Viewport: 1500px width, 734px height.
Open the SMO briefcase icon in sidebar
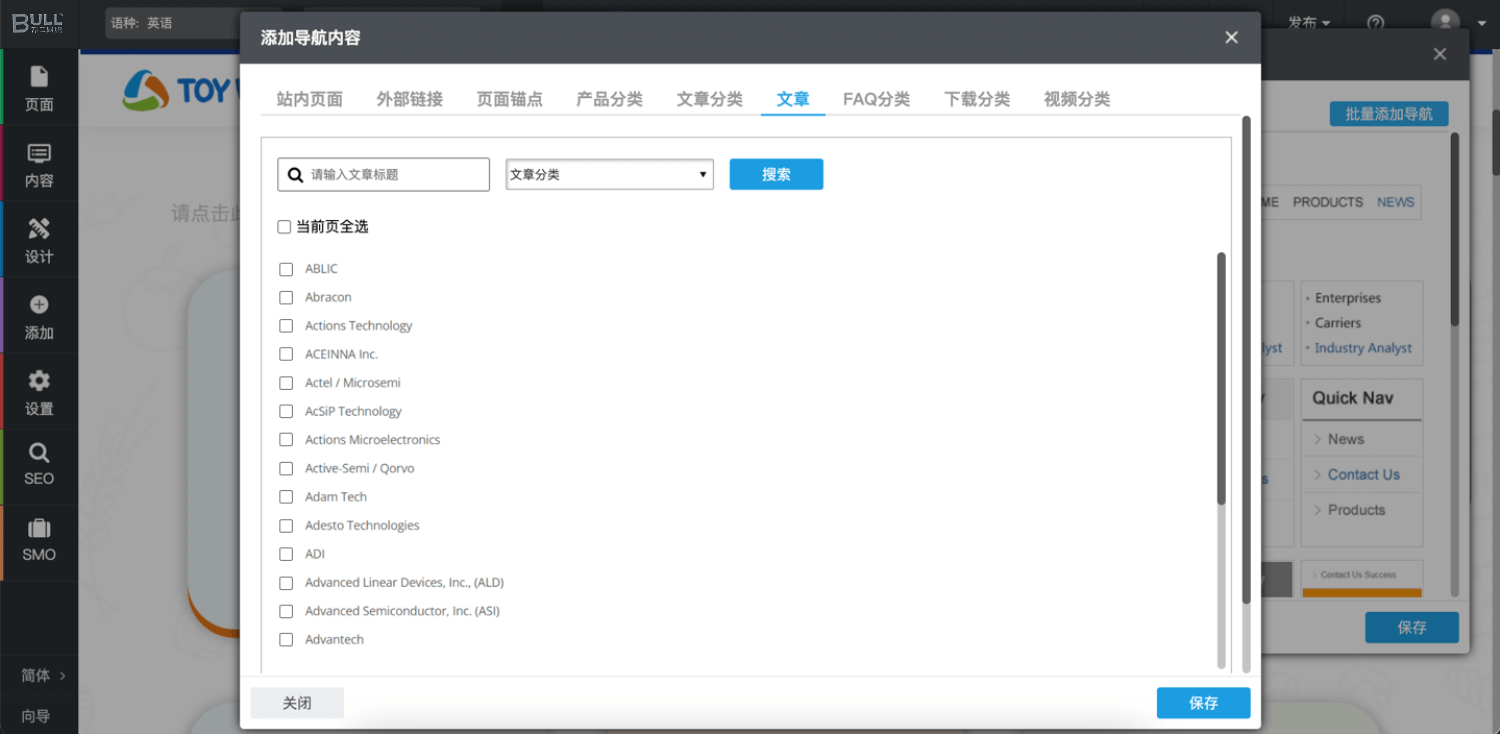(39, 529)
